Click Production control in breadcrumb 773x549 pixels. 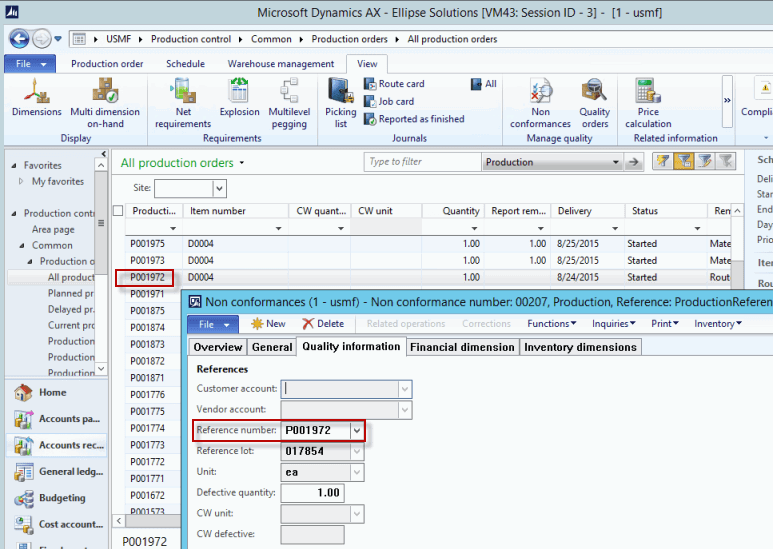[191, 39]
